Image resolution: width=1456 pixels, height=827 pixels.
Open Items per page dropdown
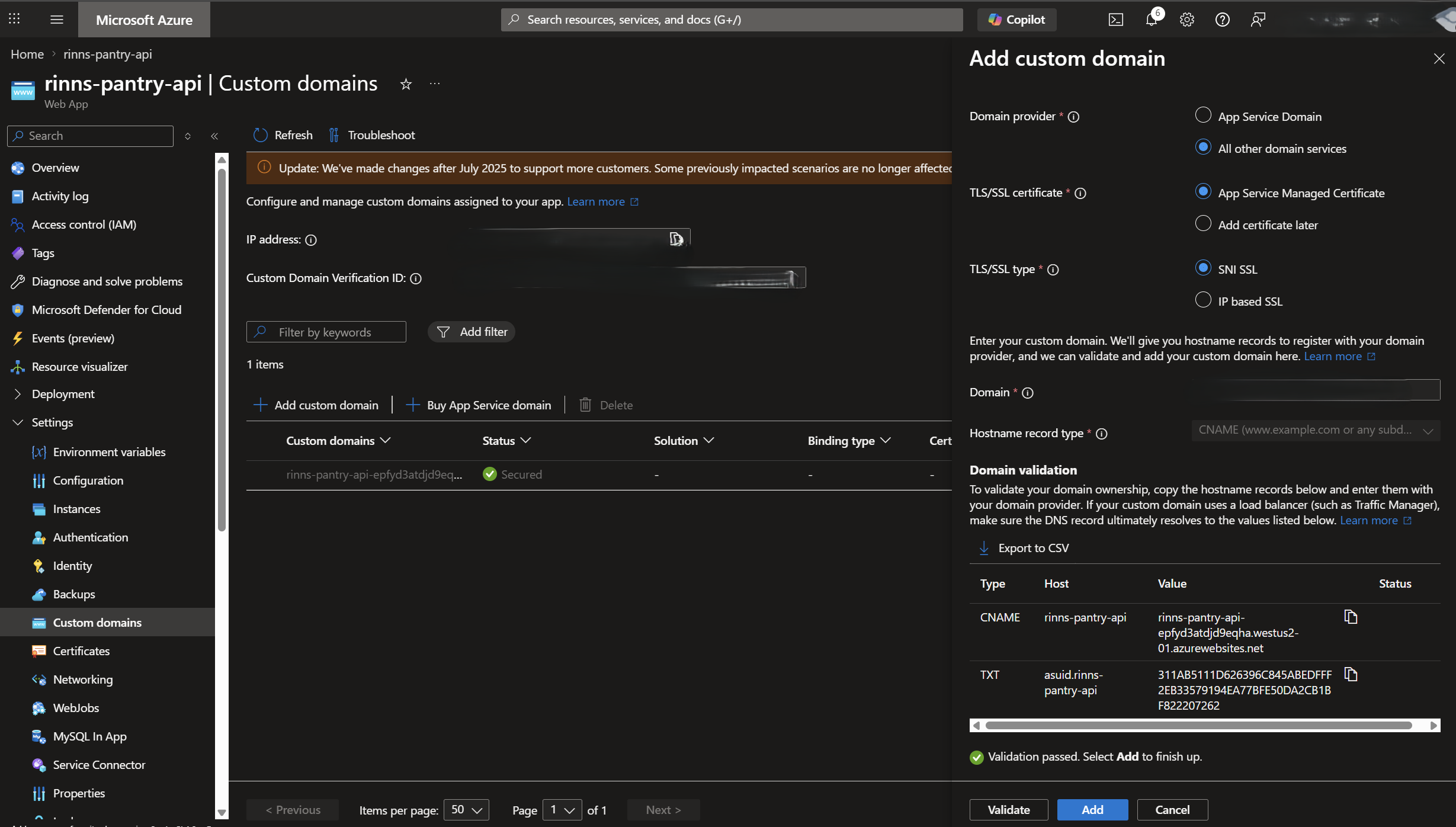click(466, 809)
